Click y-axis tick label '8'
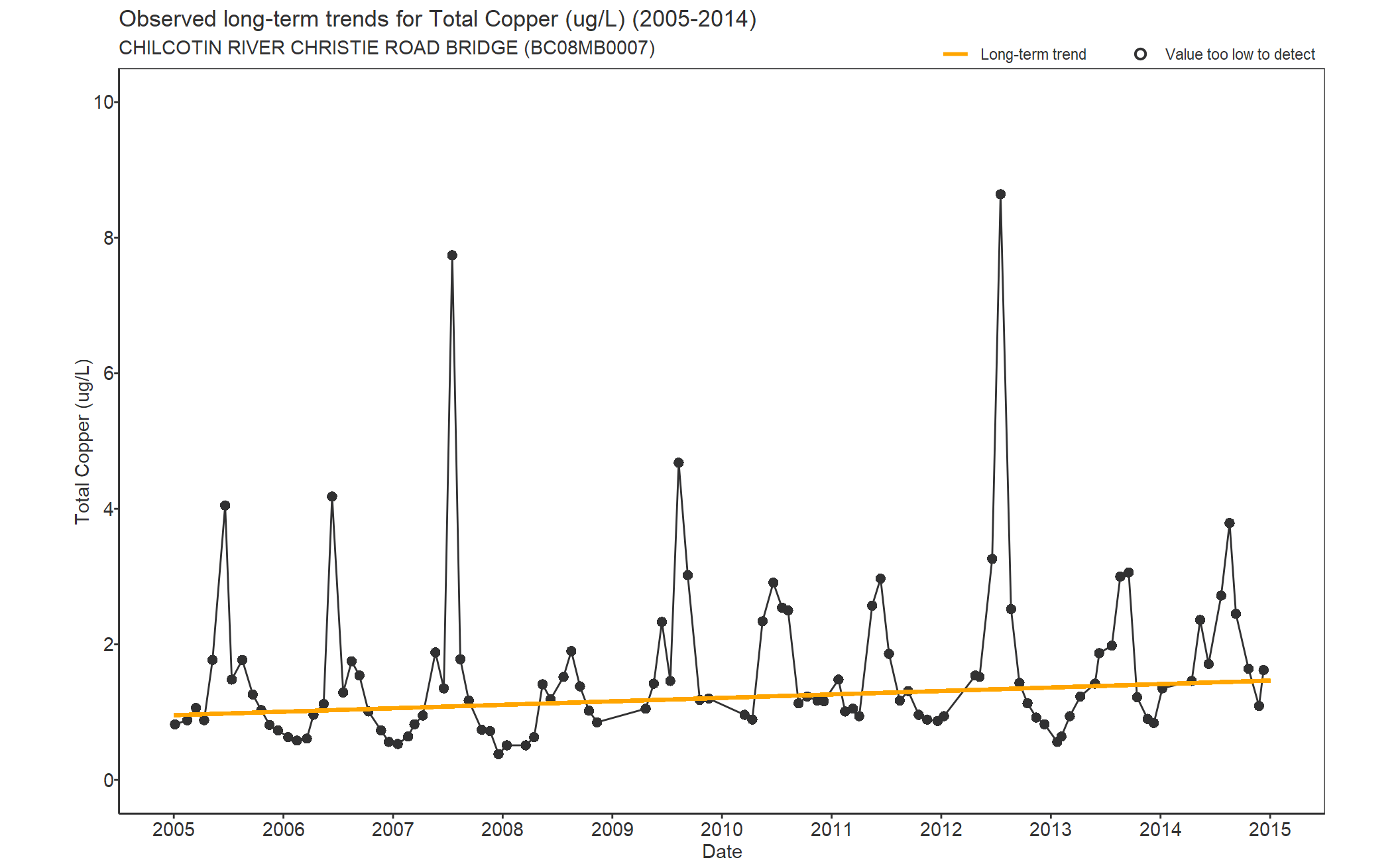1400x868 pixels. 109,237
